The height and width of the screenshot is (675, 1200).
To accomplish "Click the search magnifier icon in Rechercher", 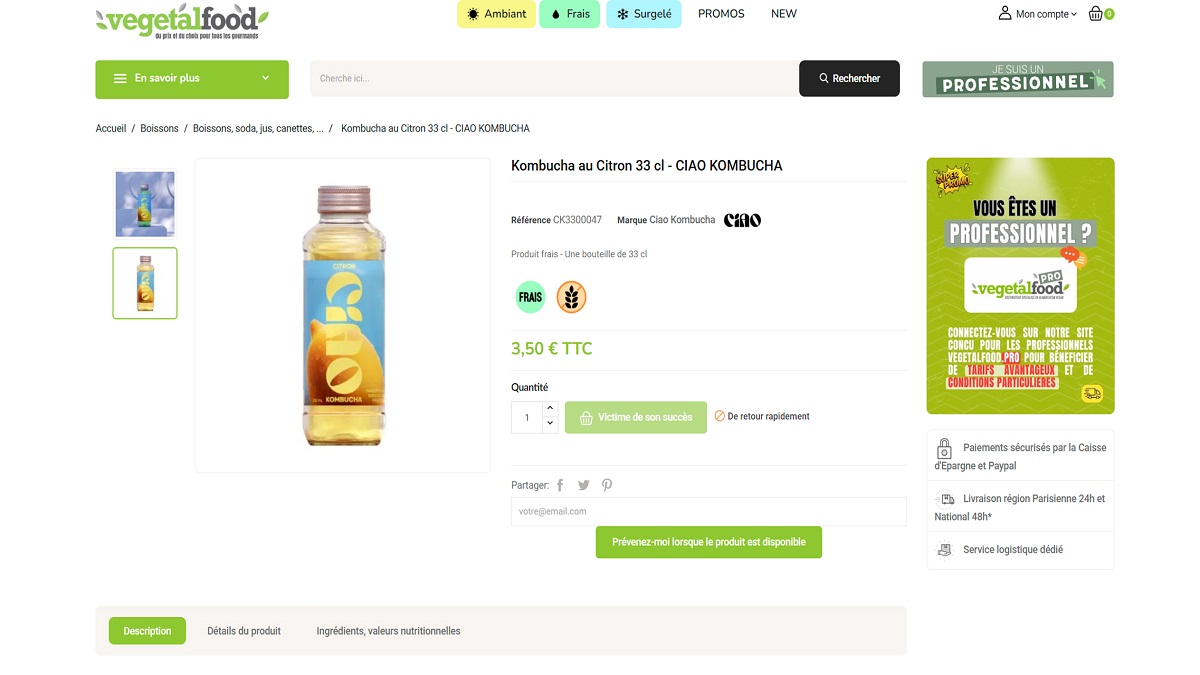I will click(x=824, y=78).
